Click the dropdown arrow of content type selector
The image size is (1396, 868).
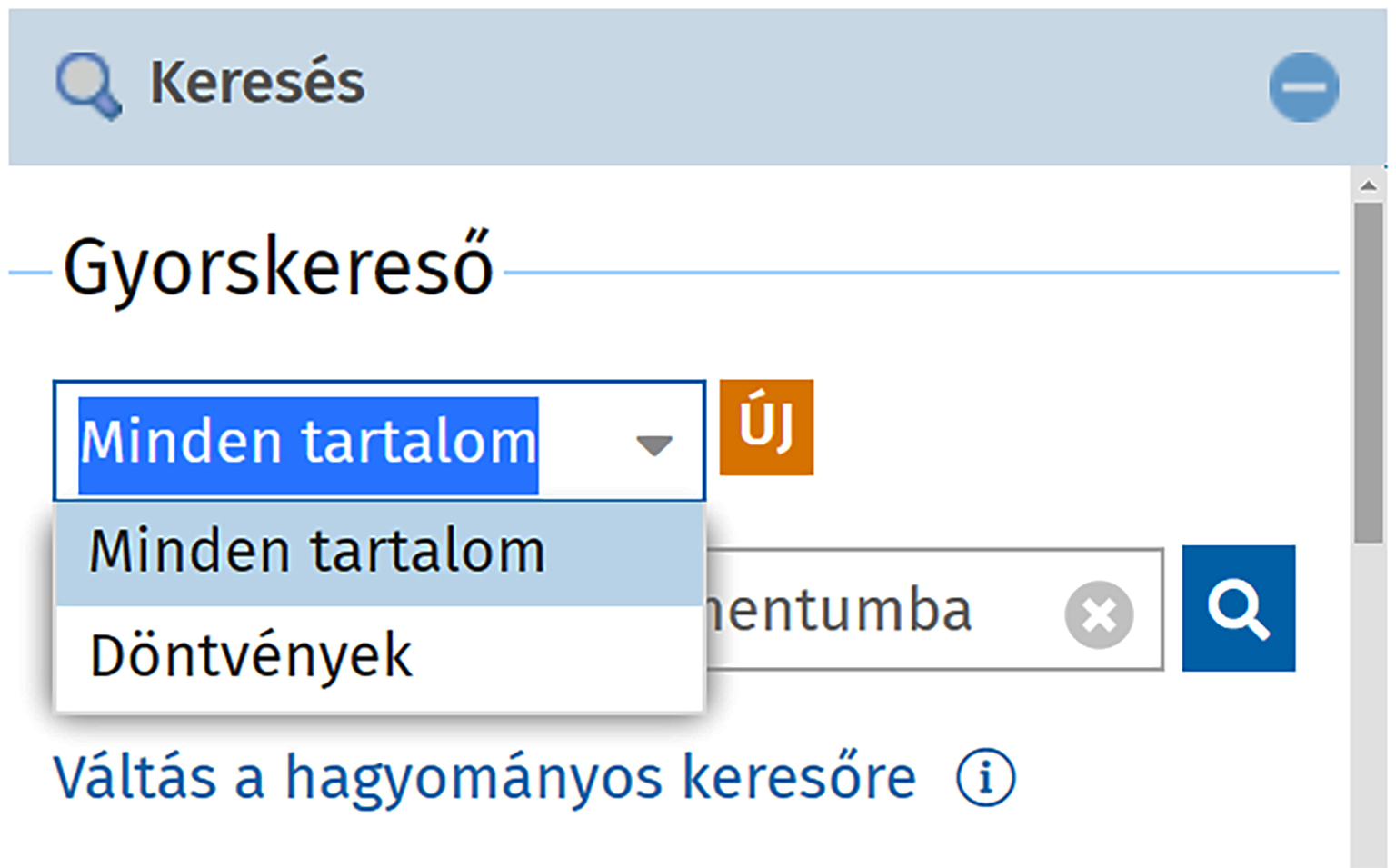click(653, 444)
